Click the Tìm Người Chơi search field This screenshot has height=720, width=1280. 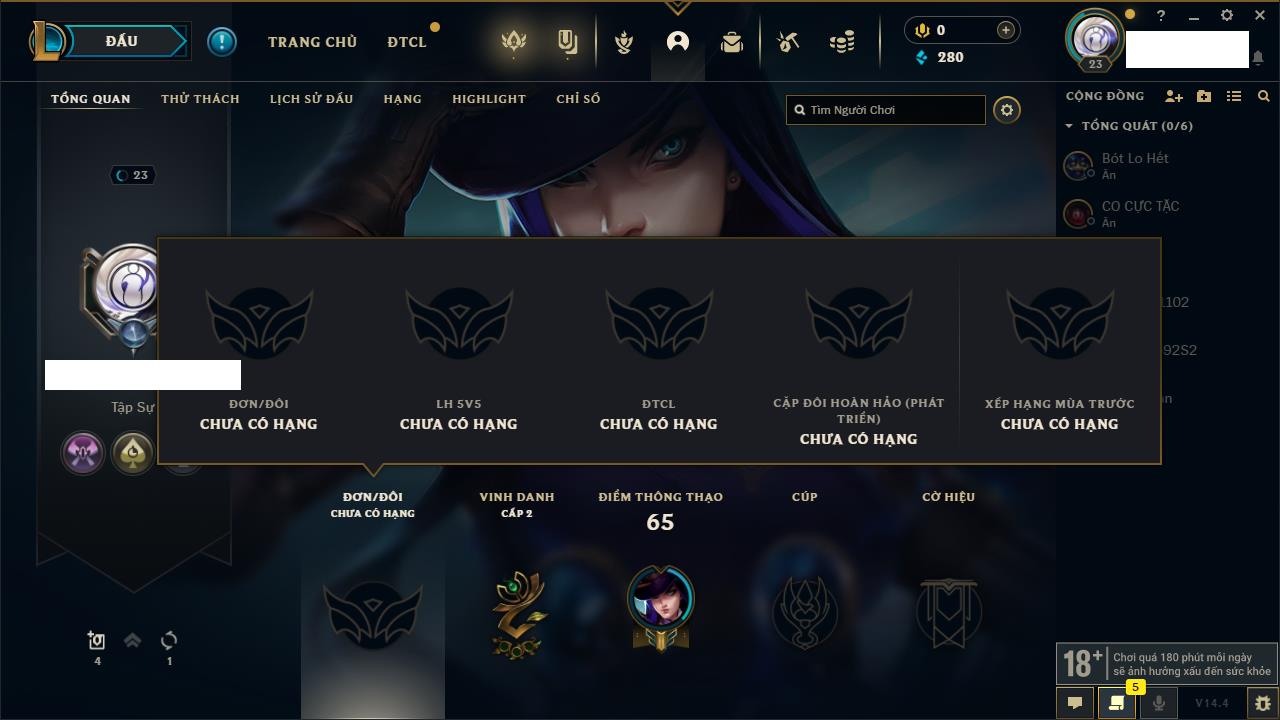tap(886, 110)
